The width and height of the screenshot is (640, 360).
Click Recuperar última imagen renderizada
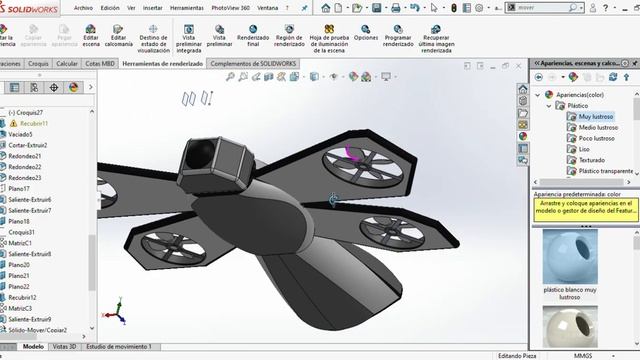click(436, 38)
